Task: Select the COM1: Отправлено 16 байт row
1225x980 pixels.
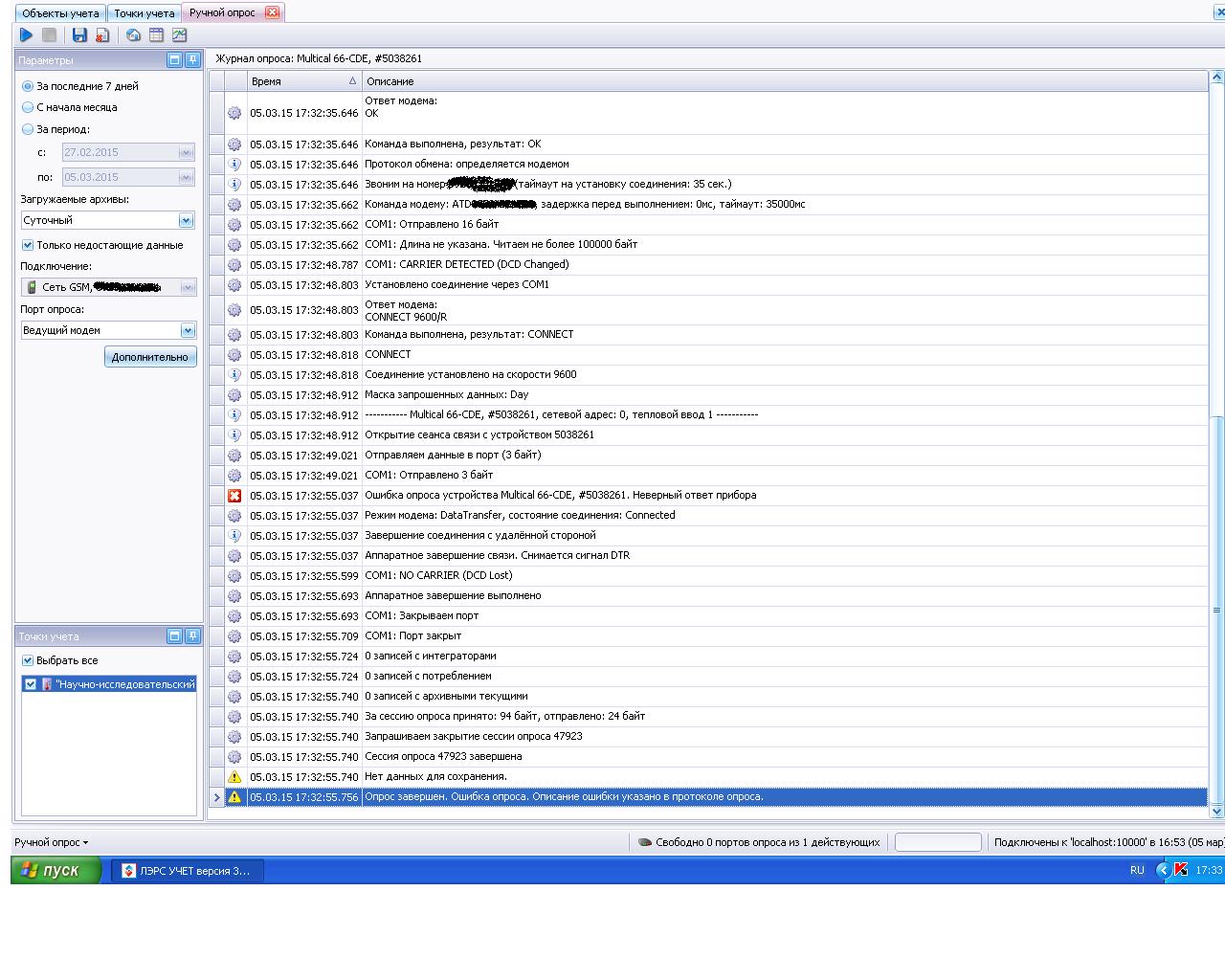Action: 708,224
